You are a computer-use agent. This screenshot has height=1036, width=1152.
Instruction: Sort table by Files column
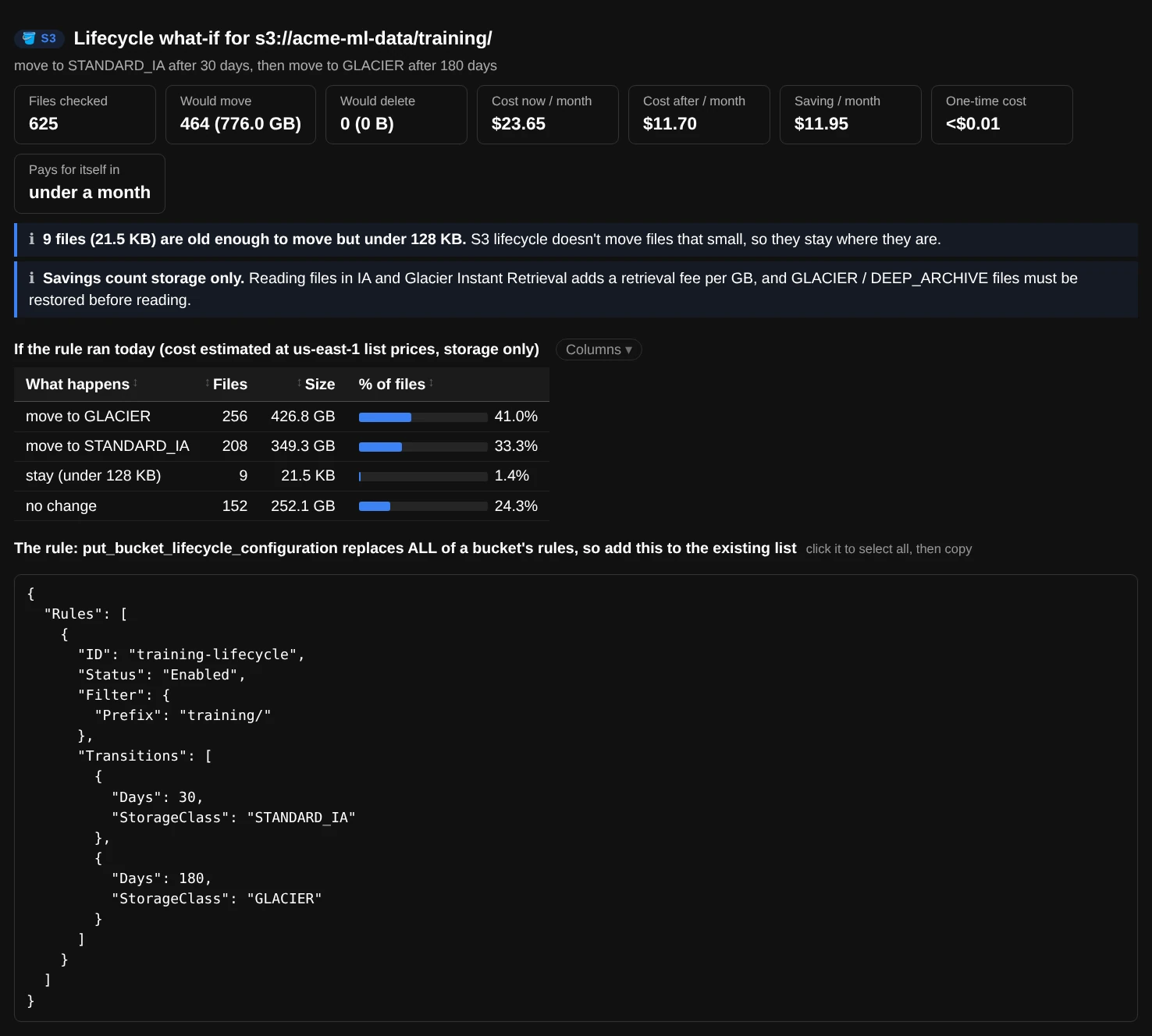tap(226, 384)
